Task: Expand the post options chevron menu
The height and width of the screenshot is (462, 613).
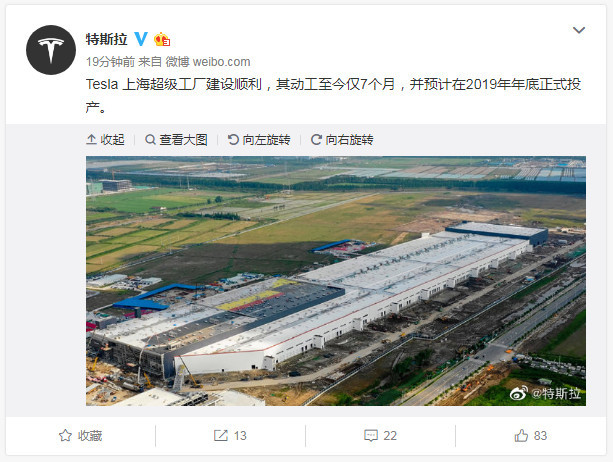Action: tap(579, 30)
